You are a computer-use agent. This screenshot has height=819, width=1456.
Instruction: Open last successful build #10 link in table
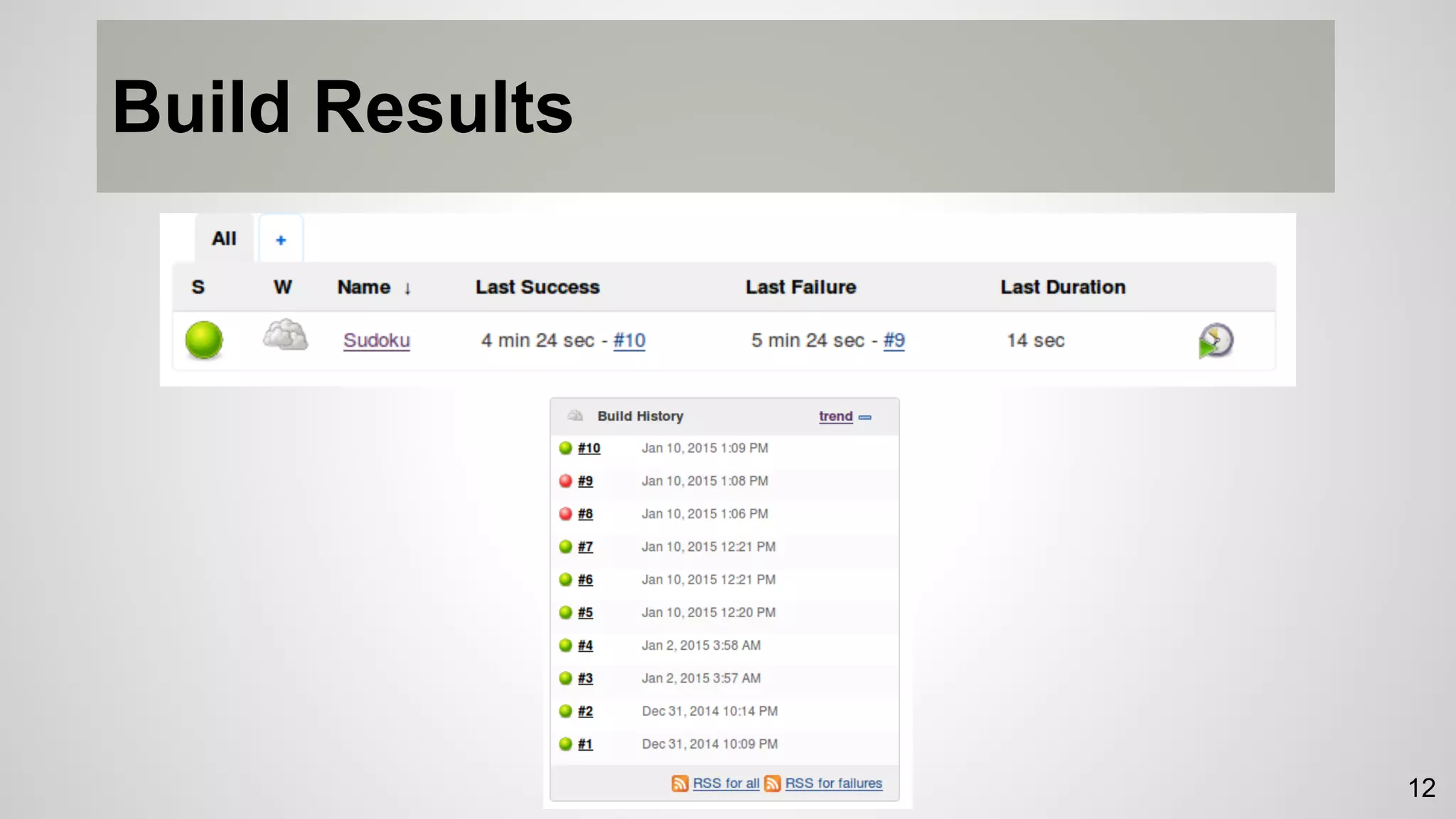pyautogui.click(x=629, y=341)
